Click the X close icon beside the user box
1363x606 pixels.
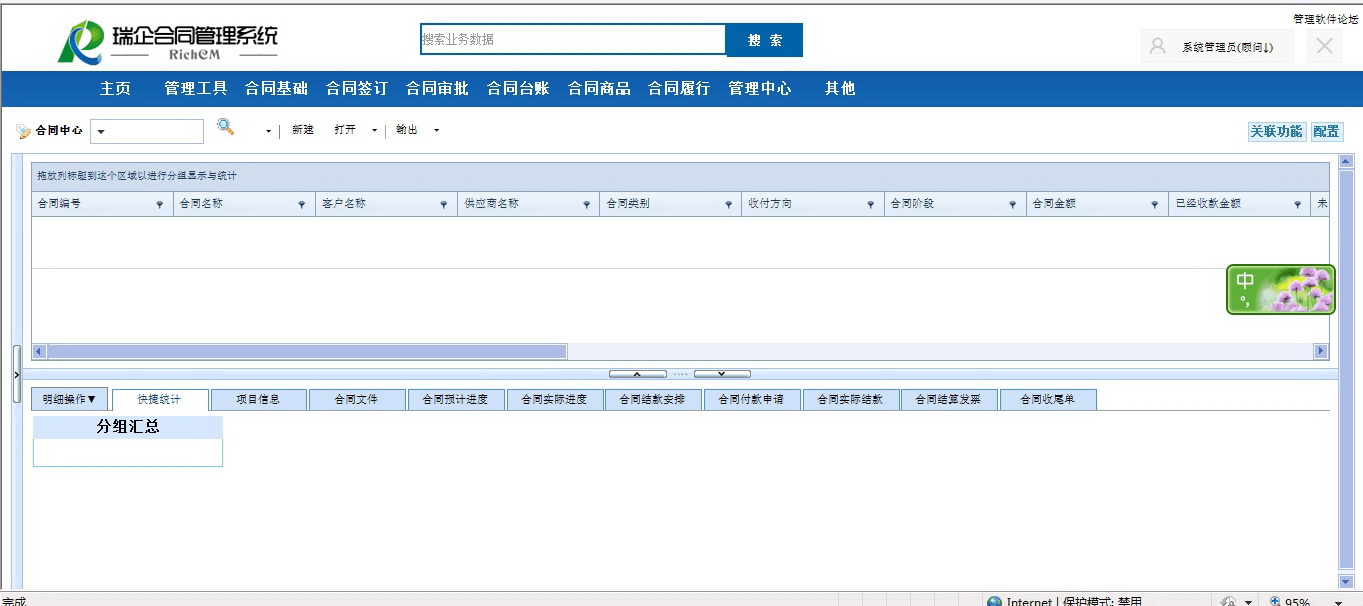tap(1324, 46)
